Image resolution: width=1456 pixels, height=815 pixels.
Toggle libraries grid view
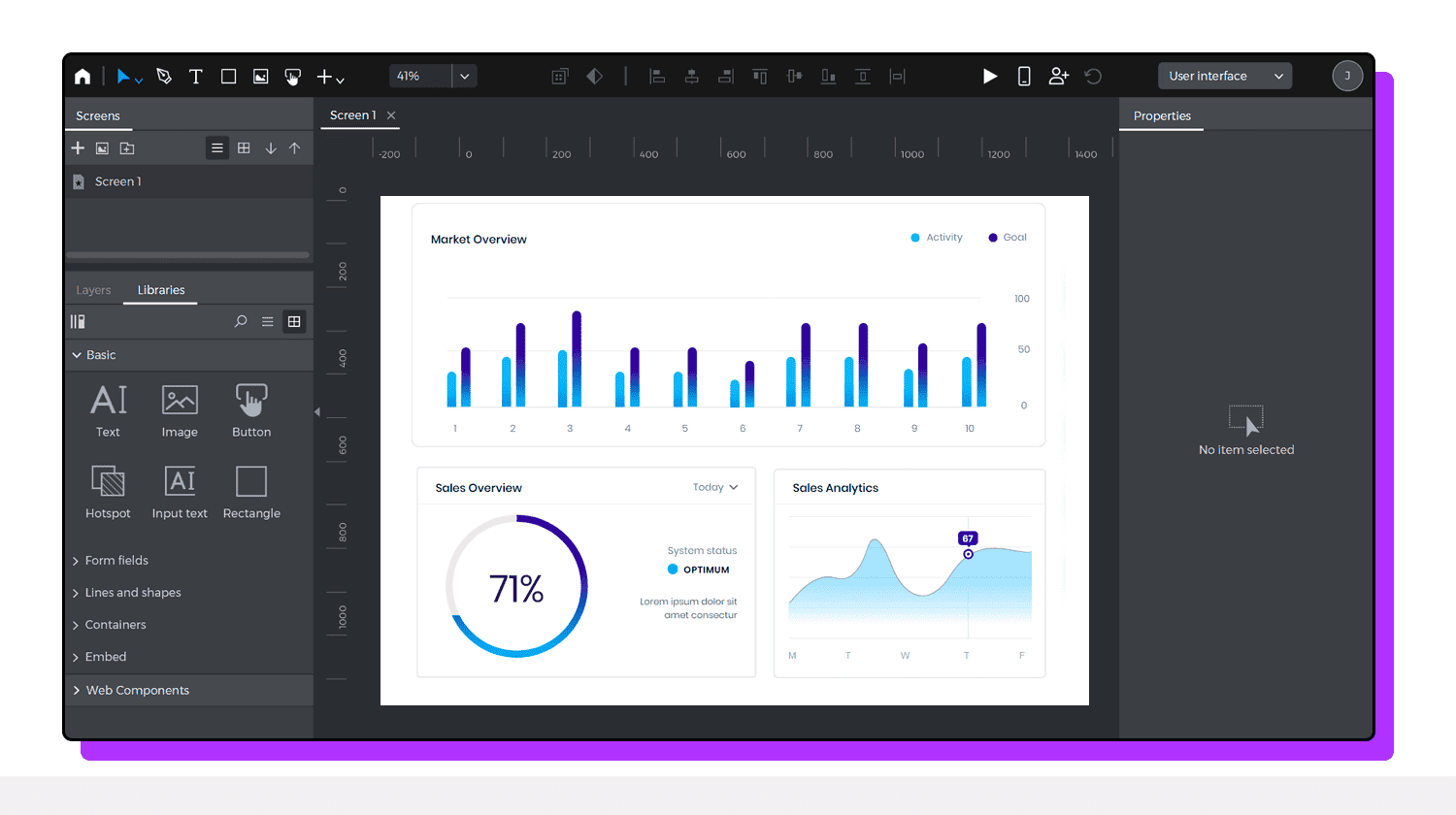coord(294,321)
